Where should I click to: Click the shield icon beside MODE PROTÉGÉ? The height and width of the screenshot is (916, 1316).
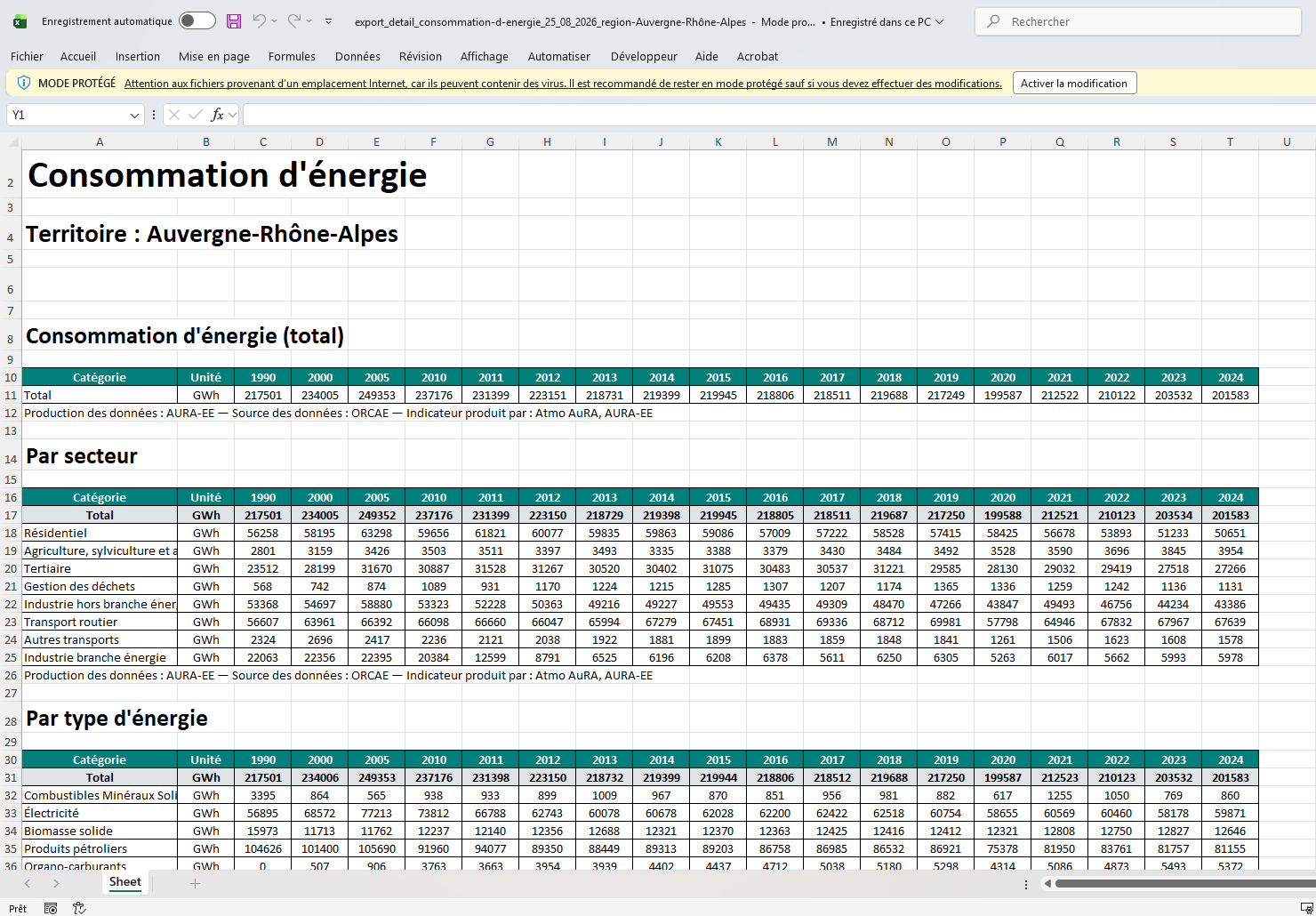pos(24,83)
